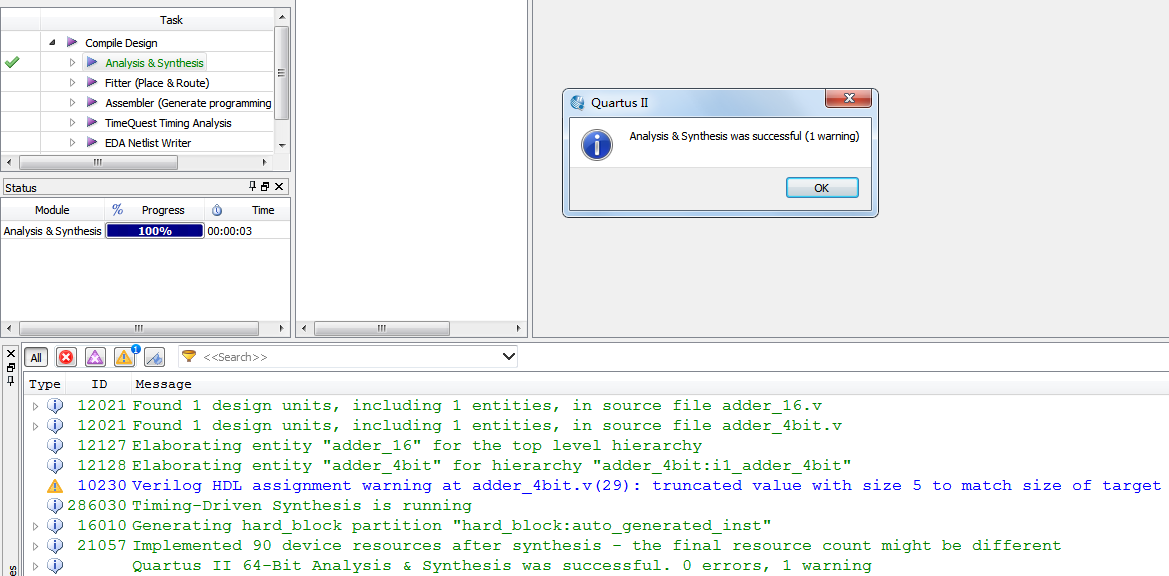1169x576 pixels.
Task: Close the Status panel
Action: click(279, 186)
